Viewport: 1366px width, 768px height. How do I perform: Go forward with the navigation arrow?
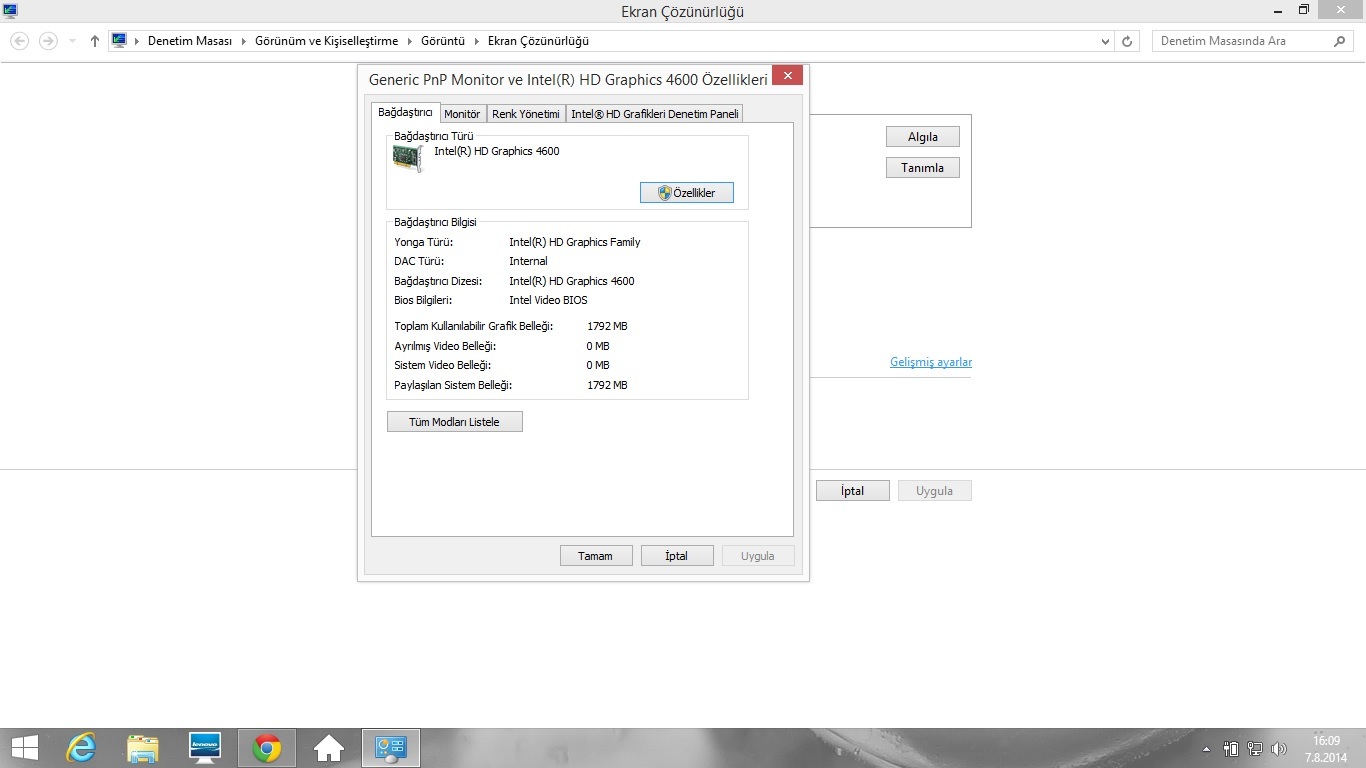(x=47, y=41)
